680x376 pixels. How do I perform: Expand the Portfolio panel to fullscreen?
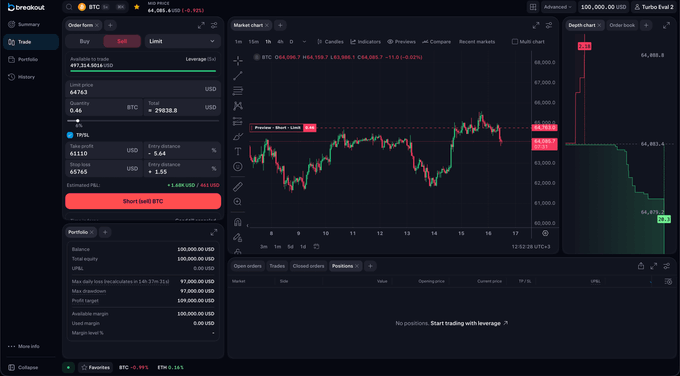click(x=214, y=232)
